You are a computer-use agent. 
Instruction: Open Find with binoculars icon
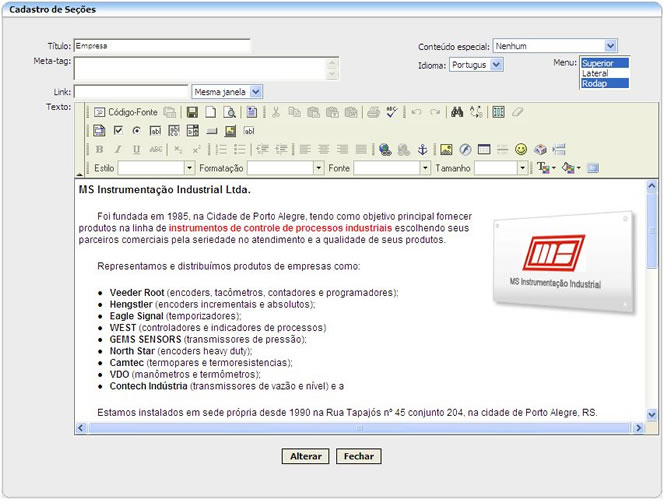[457, 112]
